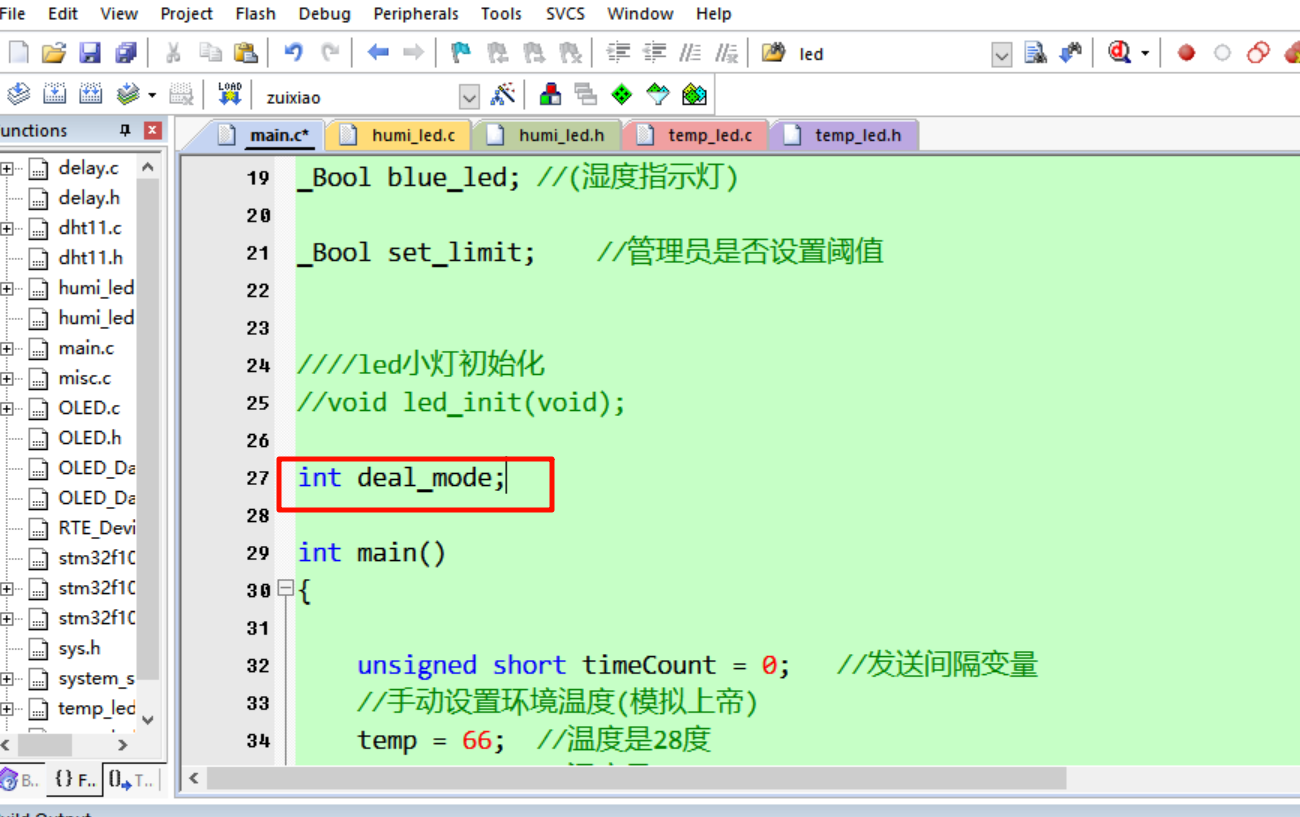Toggle enable breakpoint with the hollow circle icon
The image size is (1300, 817).
pyautogui.click(x=1222, y=53)
